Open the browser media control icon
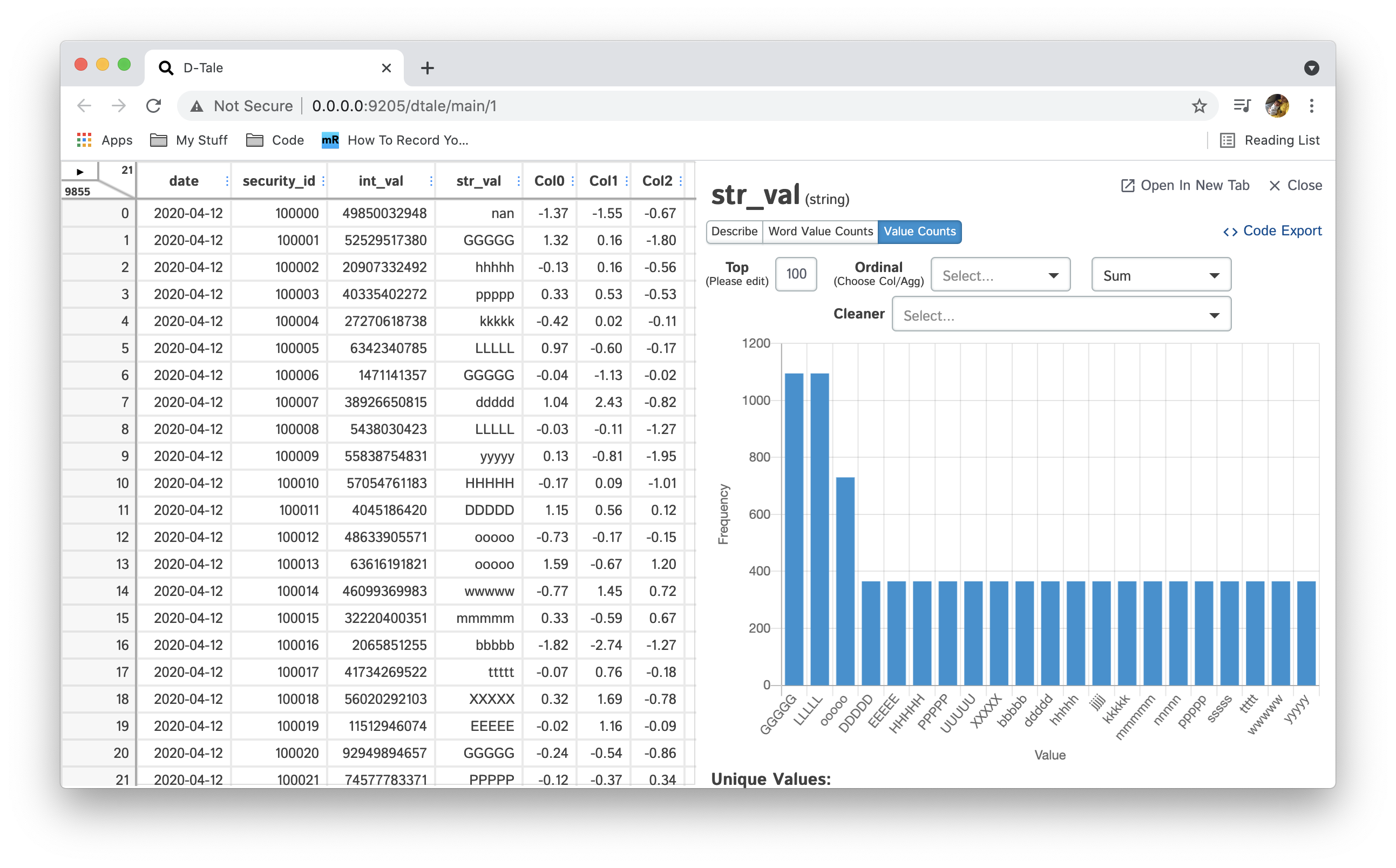The image size is (1396, 868). click(1242, 106)
